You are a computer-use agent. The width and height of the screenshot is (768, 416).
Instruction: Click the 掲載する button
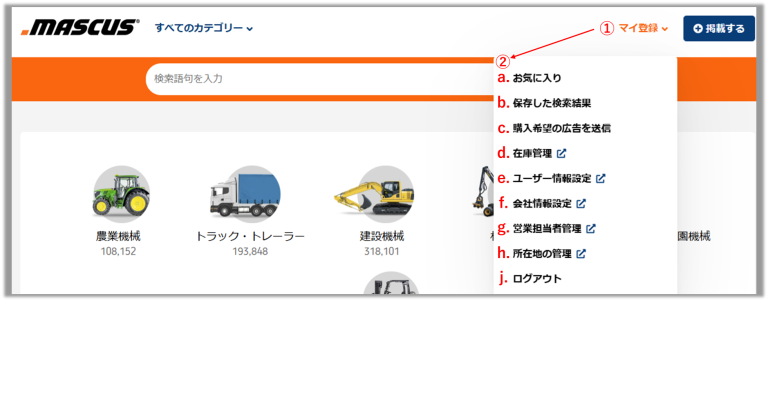click(719, 28)
